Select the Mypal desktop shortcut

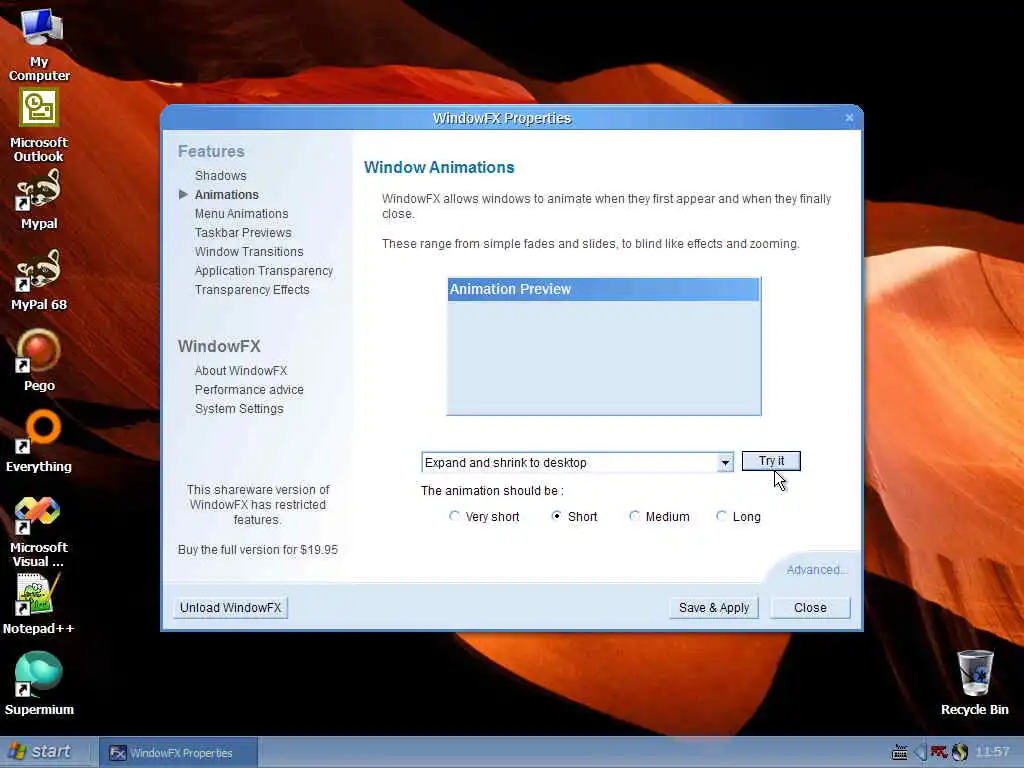(39, 200)
